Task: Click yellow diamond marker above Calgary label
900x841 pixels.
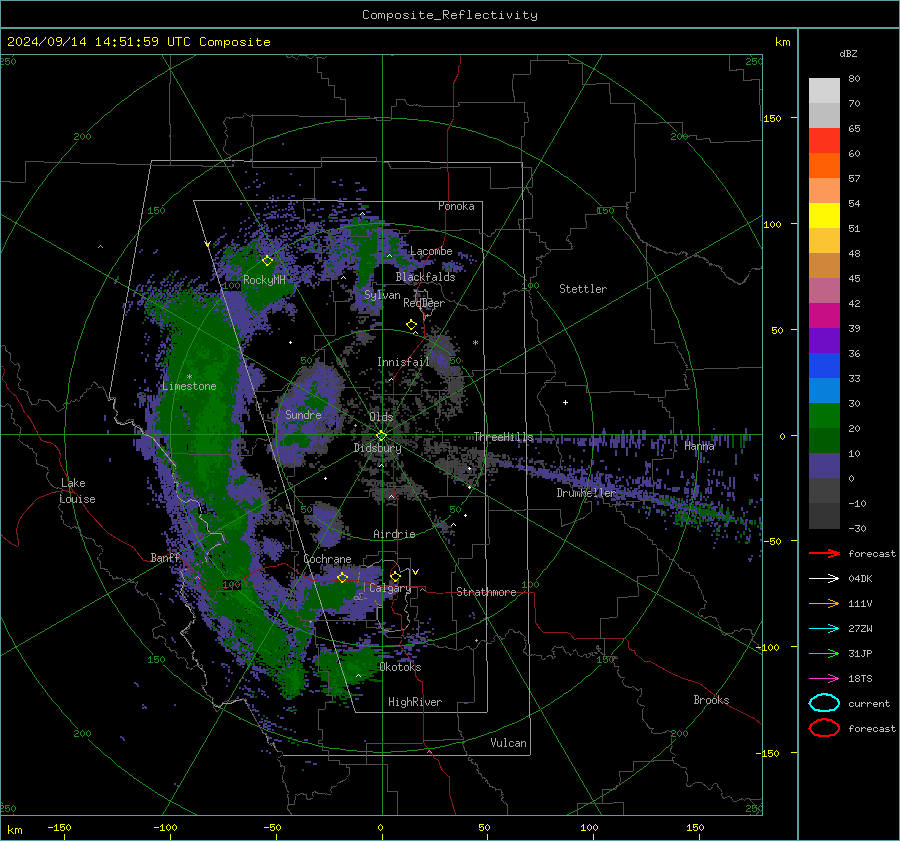Action: (395, 576)
